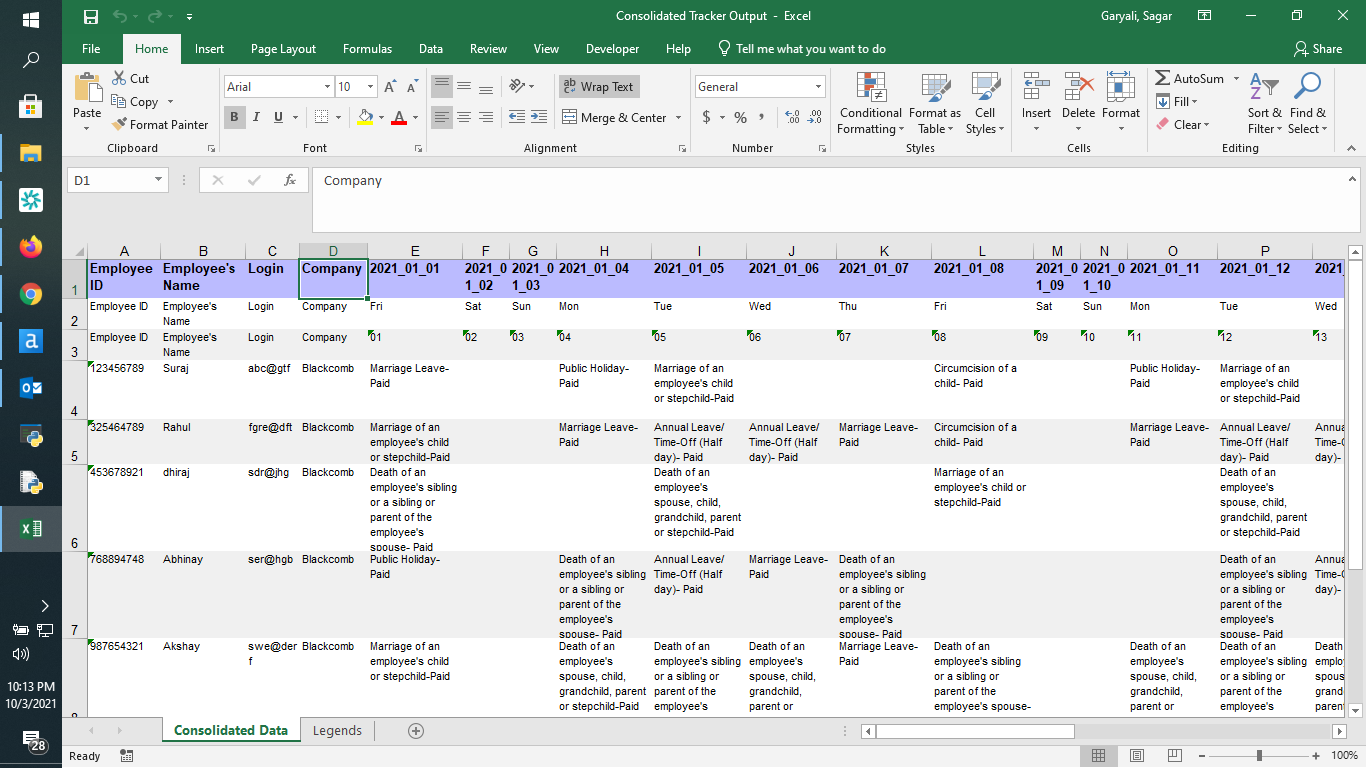
Task: Apply bold formatting from the Font group
Action: click(x=234, y=117)
